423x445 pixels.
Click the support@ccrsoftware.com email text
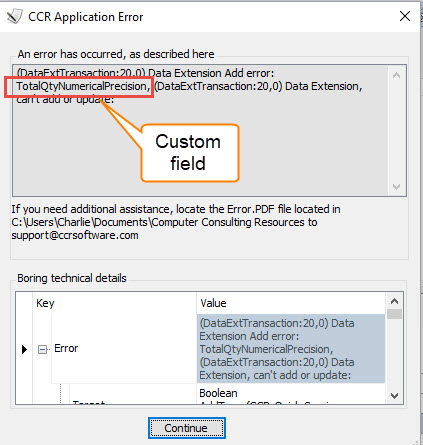(75, 235)
